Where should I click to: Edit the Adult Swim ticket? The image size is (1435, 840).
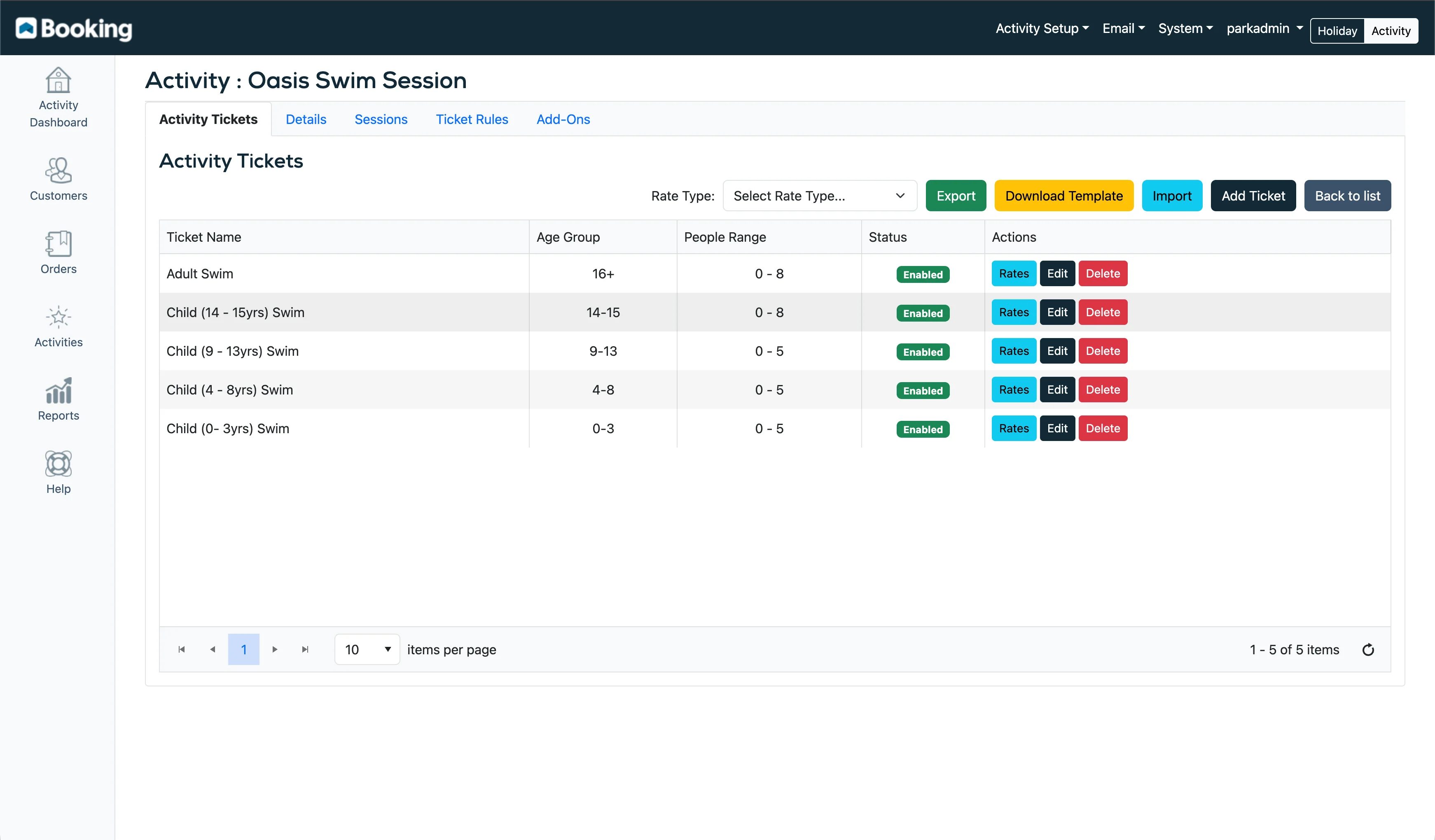coord(1057,274)
